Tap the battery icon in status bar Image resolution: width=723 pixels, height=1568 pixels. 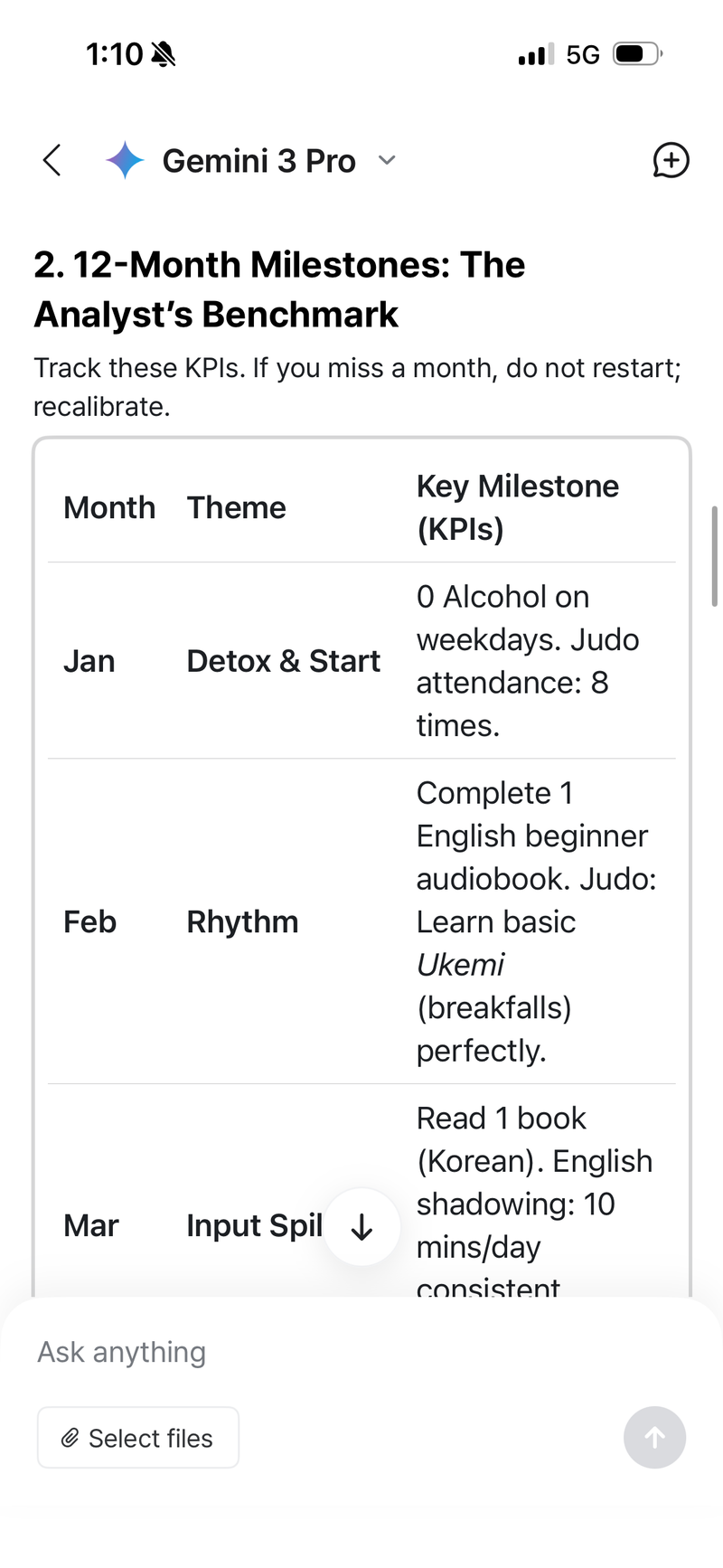pyautogui.click(x=638, y=54)
